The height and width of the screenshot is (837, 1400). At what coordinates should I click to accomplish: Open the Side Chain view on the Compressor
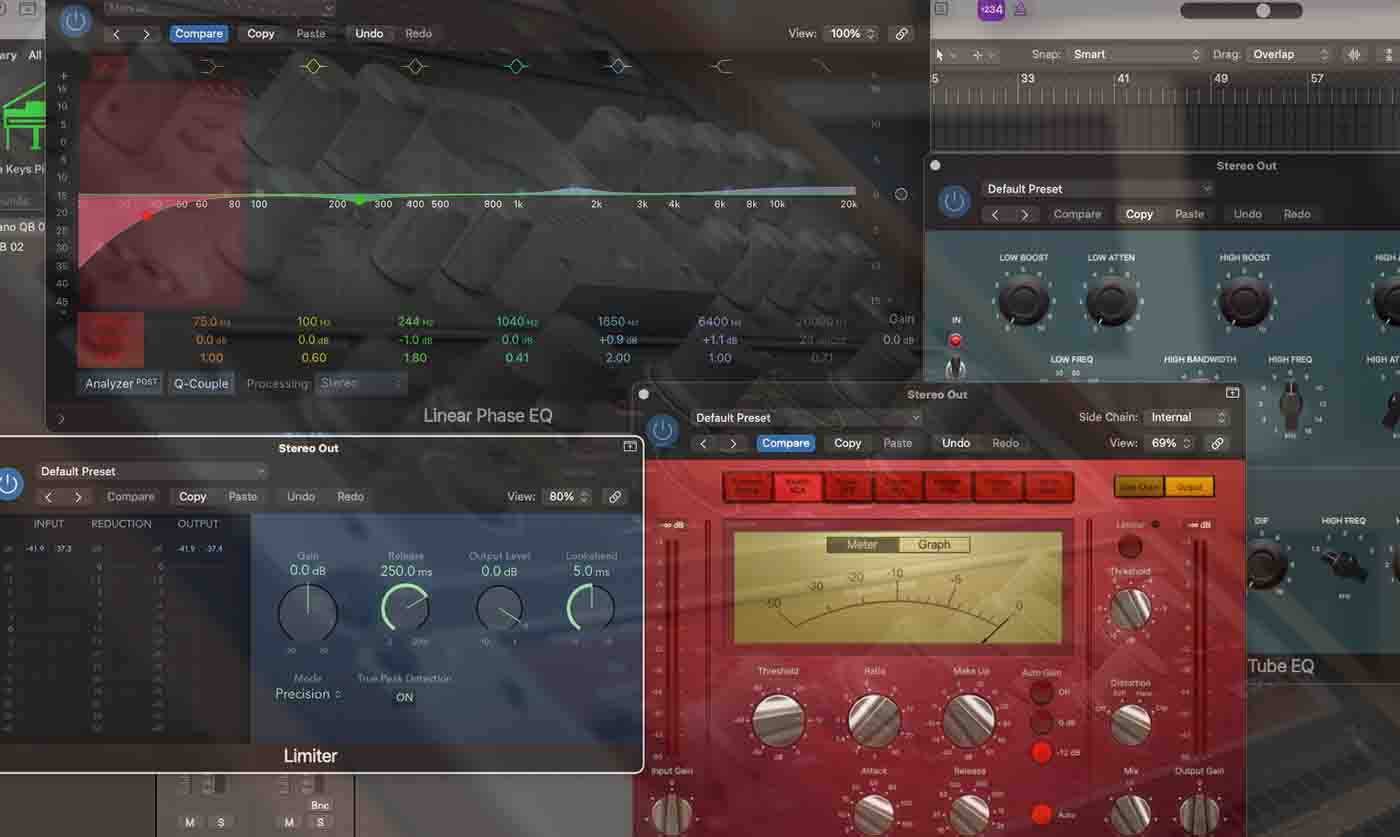tap(1139, 486)
